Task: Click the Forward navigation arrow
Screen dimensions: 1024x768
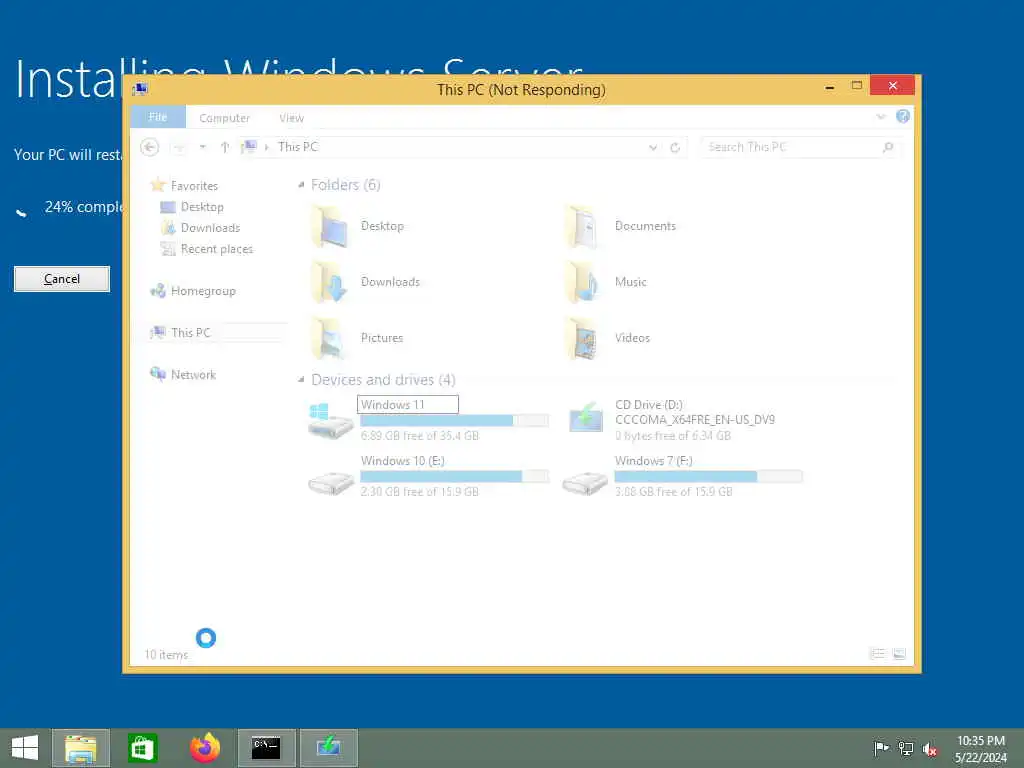Action: pos(179,148)
